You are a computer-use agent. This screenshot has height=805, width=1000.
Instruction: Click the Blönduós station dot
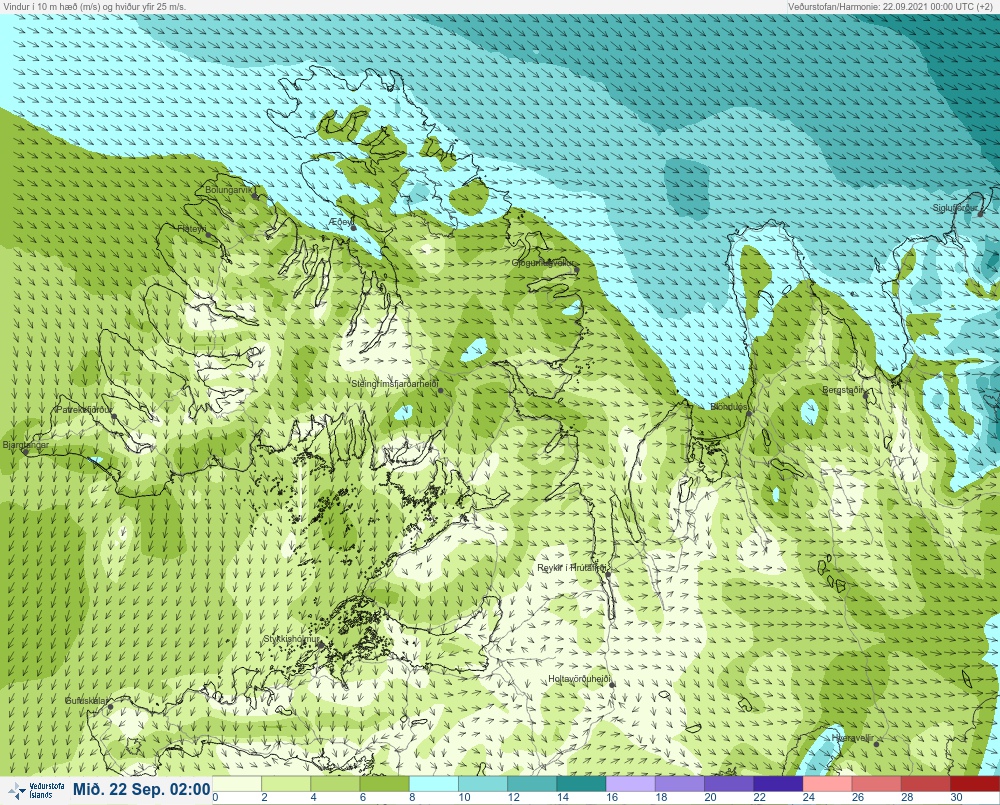[749, 413]
